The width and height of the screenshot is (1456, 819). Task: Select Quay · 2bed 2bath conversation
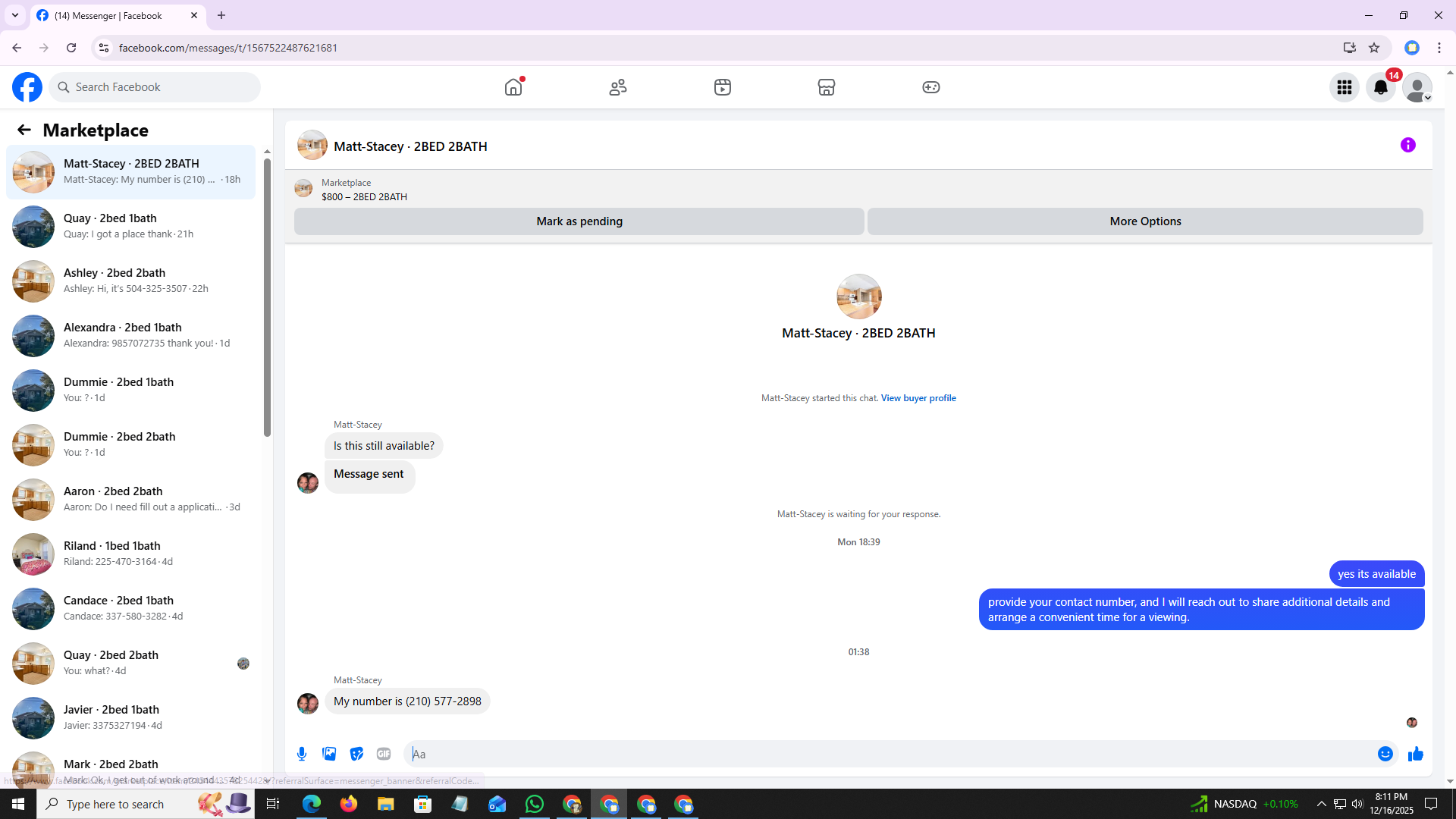(130, 664)
